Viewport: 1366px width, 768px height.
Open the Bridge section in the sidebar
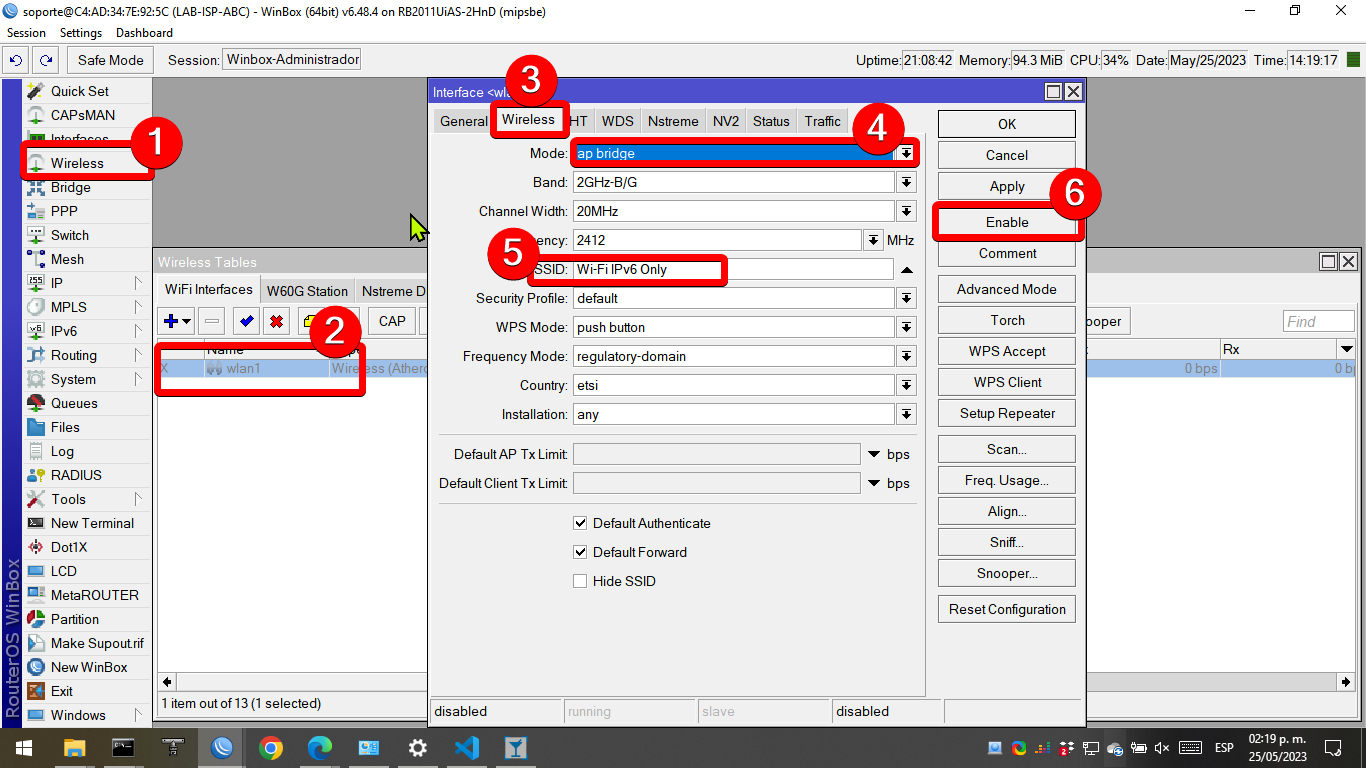click(x=68, y=186)
